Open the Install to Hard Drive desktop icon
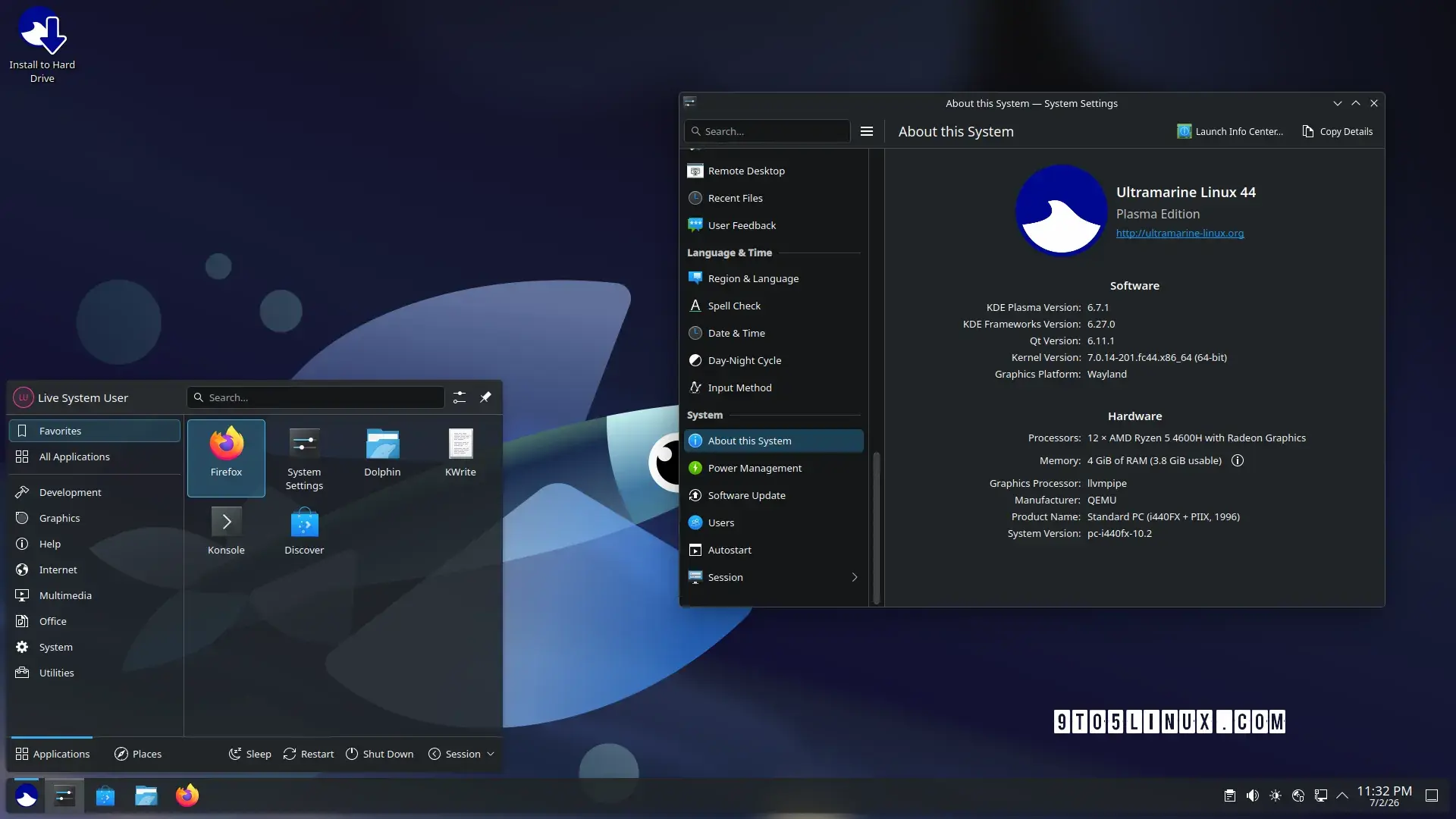This screenshot has height=819, width=1456. click(x=42, y=45)
